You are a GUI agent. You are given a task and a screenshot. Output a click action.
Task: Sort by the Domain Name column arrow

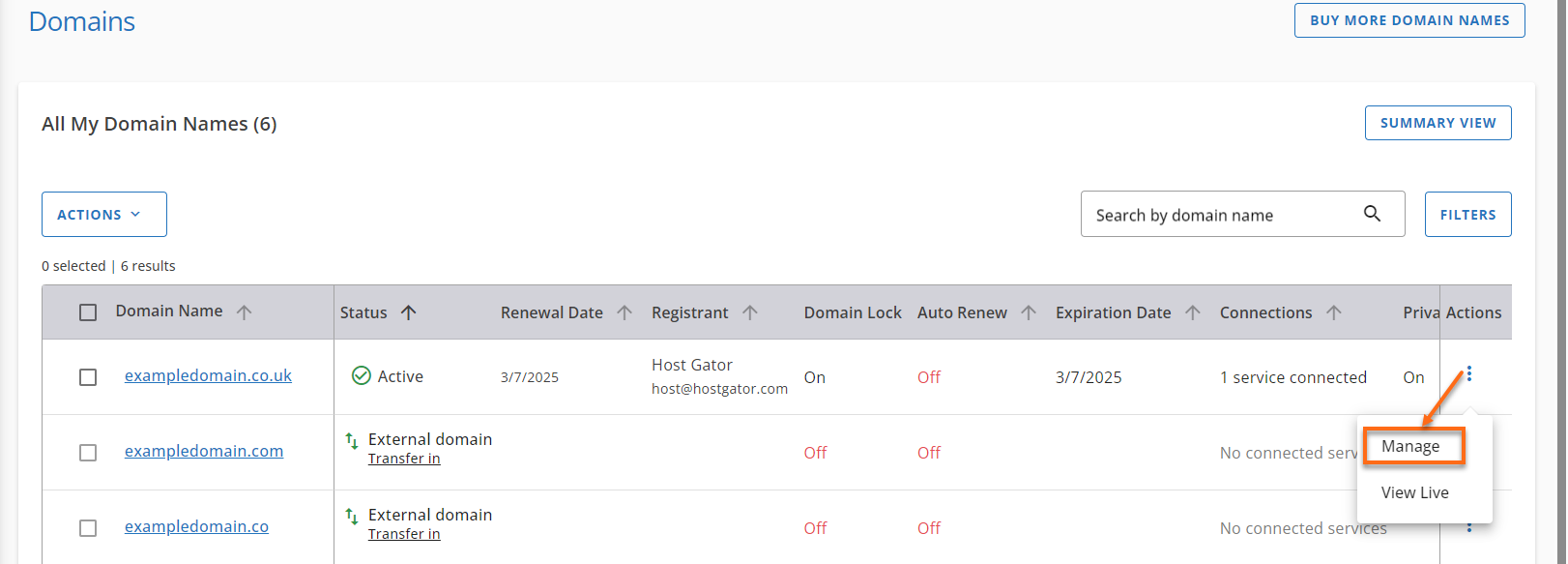(245, 312)
